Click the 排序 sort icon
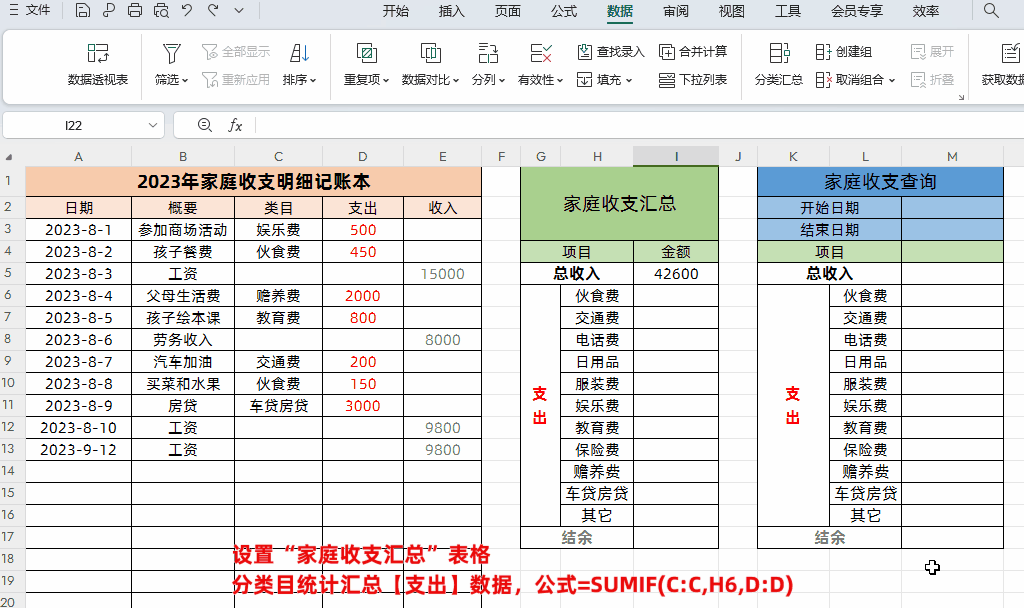1024x608 pixels. (300, 52)
